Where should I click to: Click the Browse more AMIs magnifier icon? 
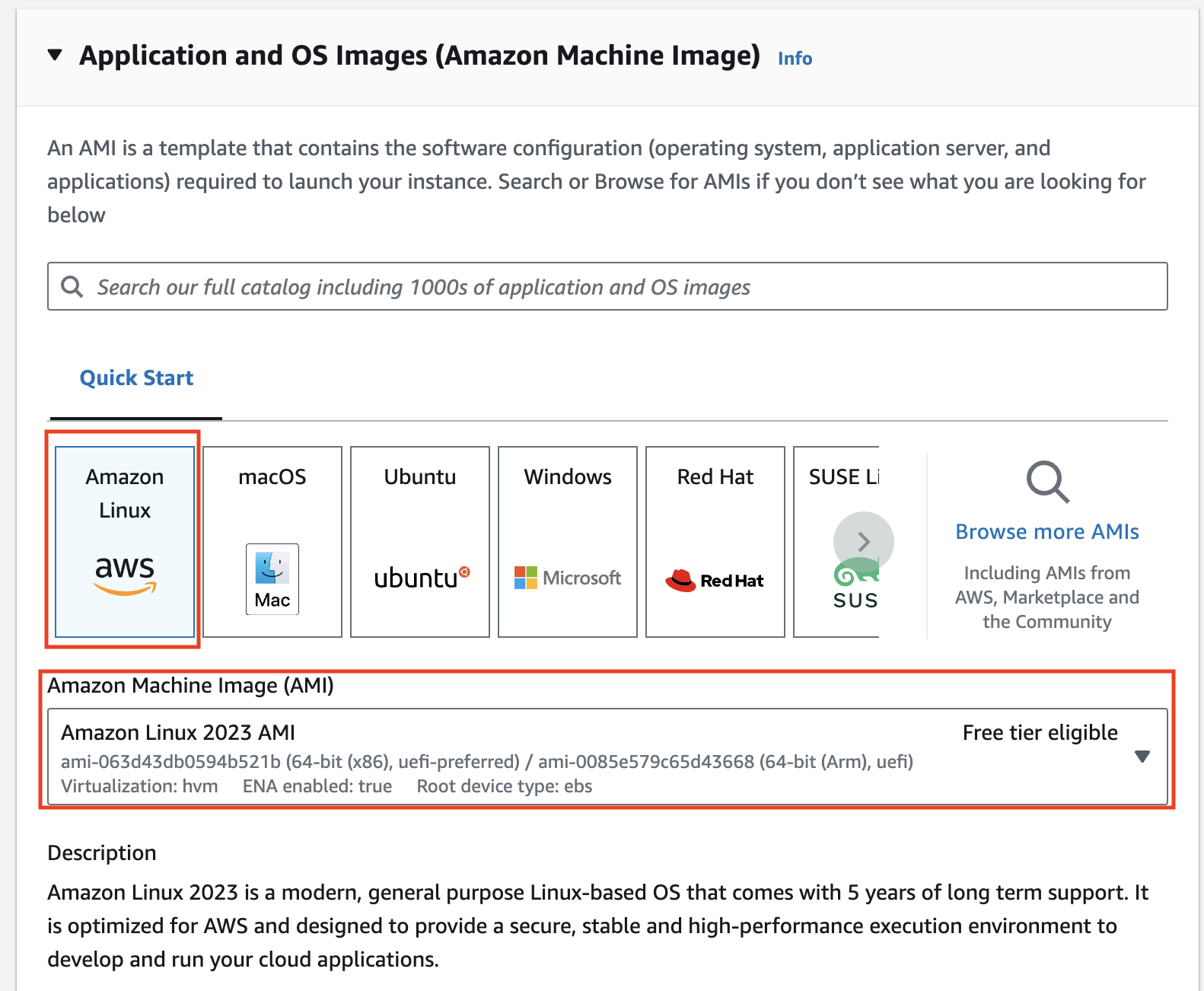1048,482
